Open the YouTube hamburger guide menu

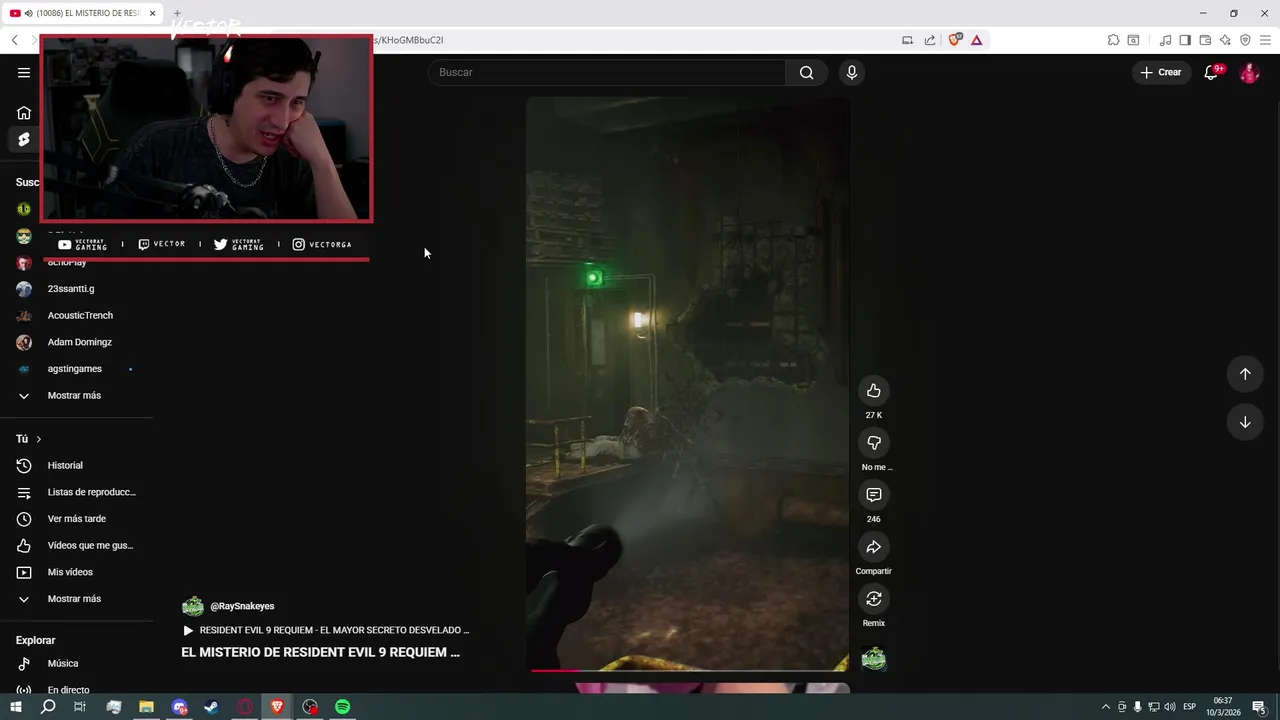(24, 72)
